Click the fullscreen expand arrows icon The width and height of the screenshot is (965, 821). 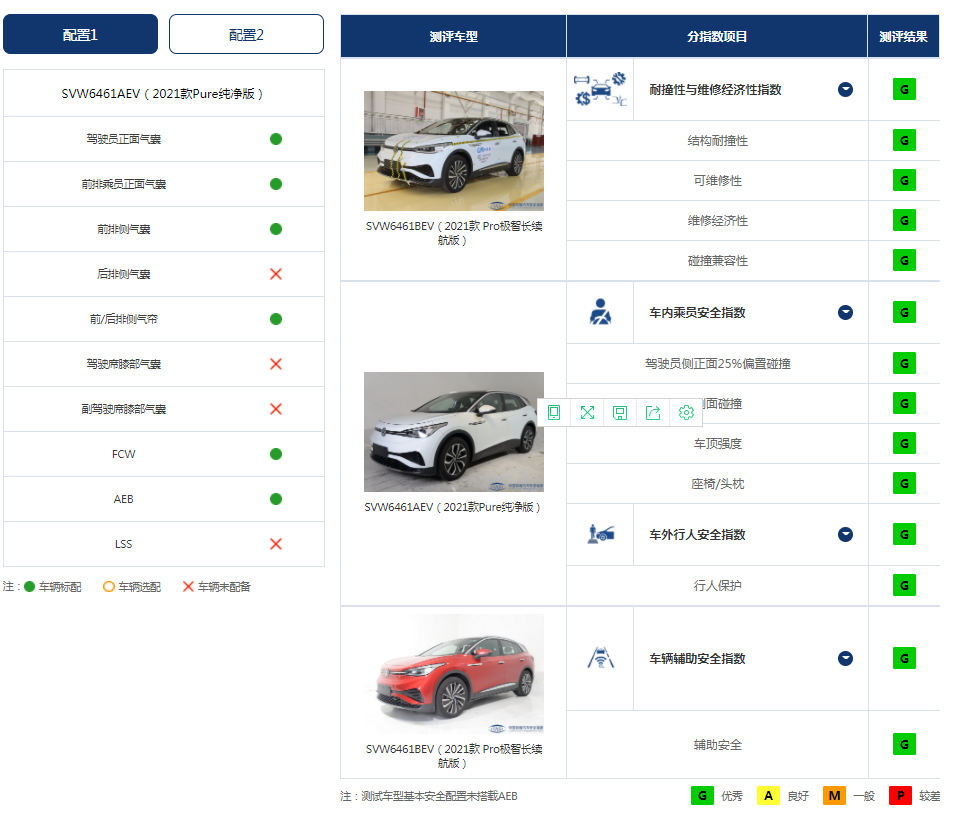pos(587,413)
